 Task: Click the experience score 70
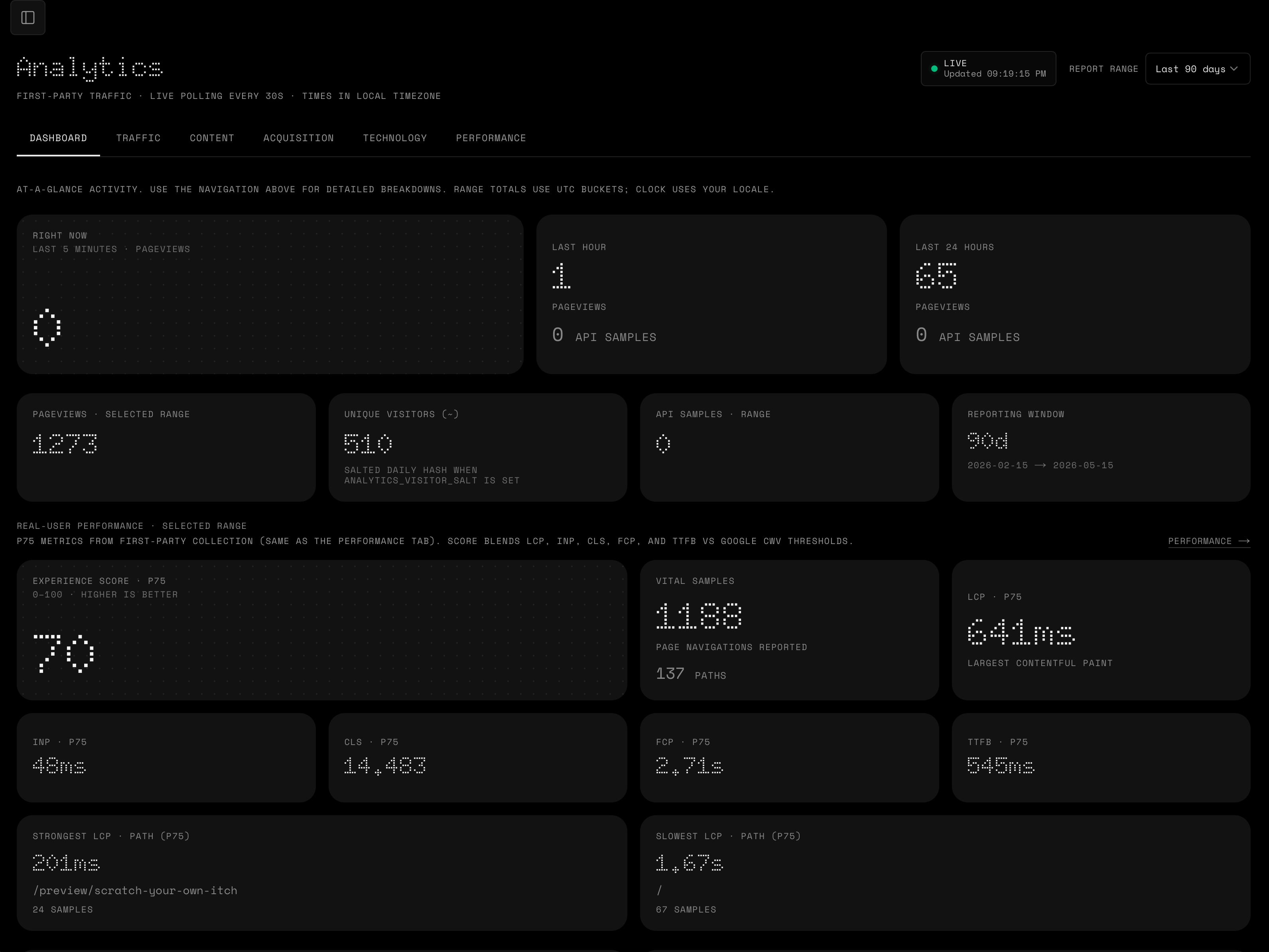click(x=64, y=654)
